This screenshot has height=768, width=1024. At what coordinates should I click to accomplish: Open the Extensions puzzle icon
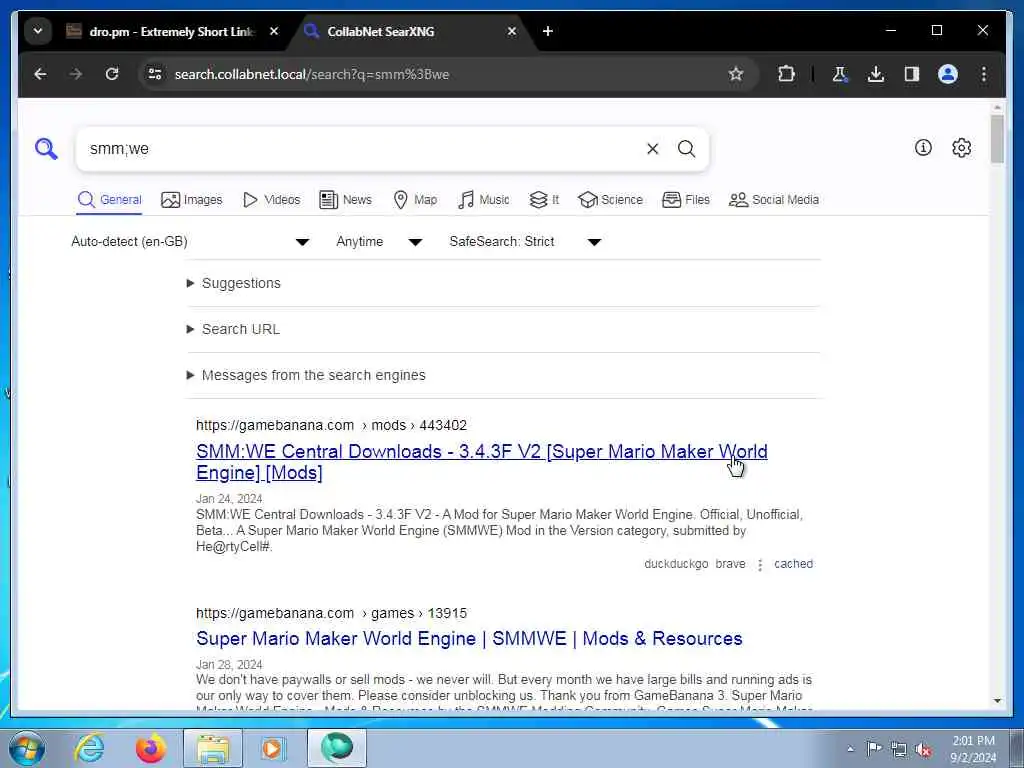786,74
